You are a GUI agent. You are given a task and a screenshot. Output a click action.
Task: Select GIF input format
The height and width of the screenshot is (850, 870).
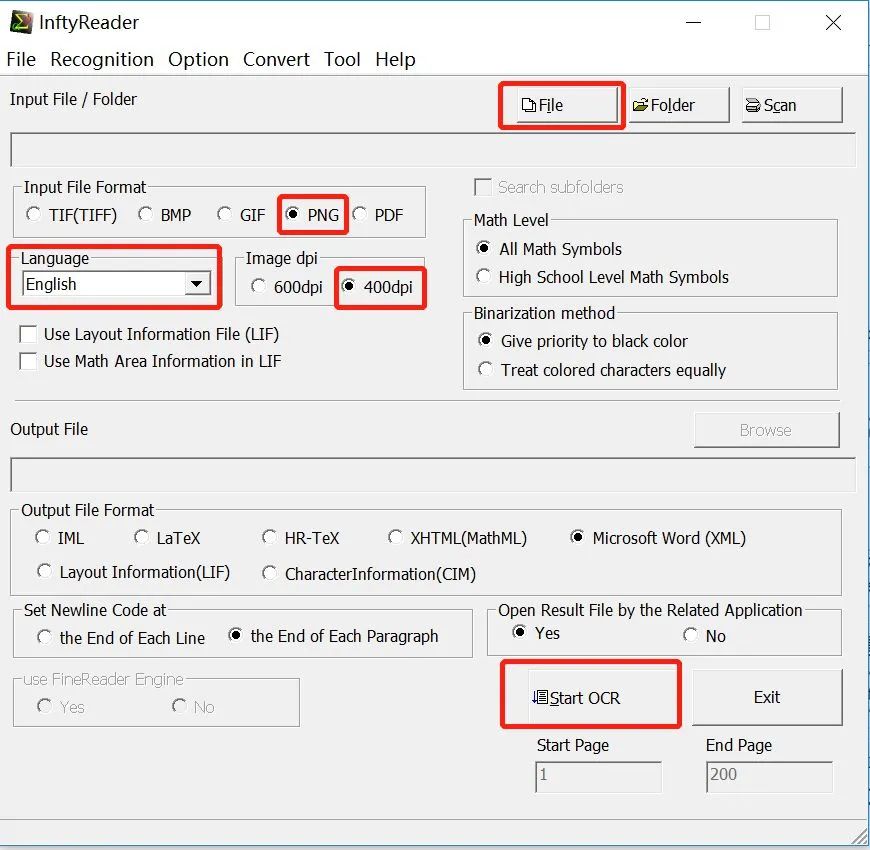[241, 215]
